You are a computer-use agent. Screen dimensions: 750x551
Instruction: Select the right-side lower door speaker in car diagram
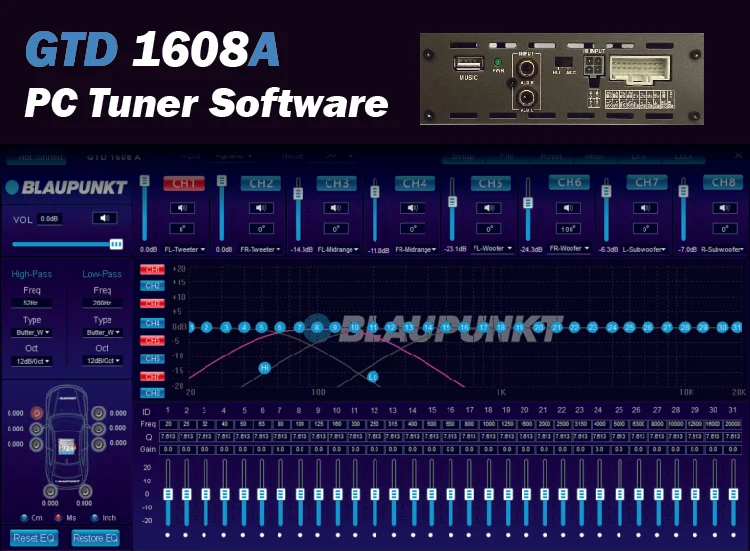point(99,444)
